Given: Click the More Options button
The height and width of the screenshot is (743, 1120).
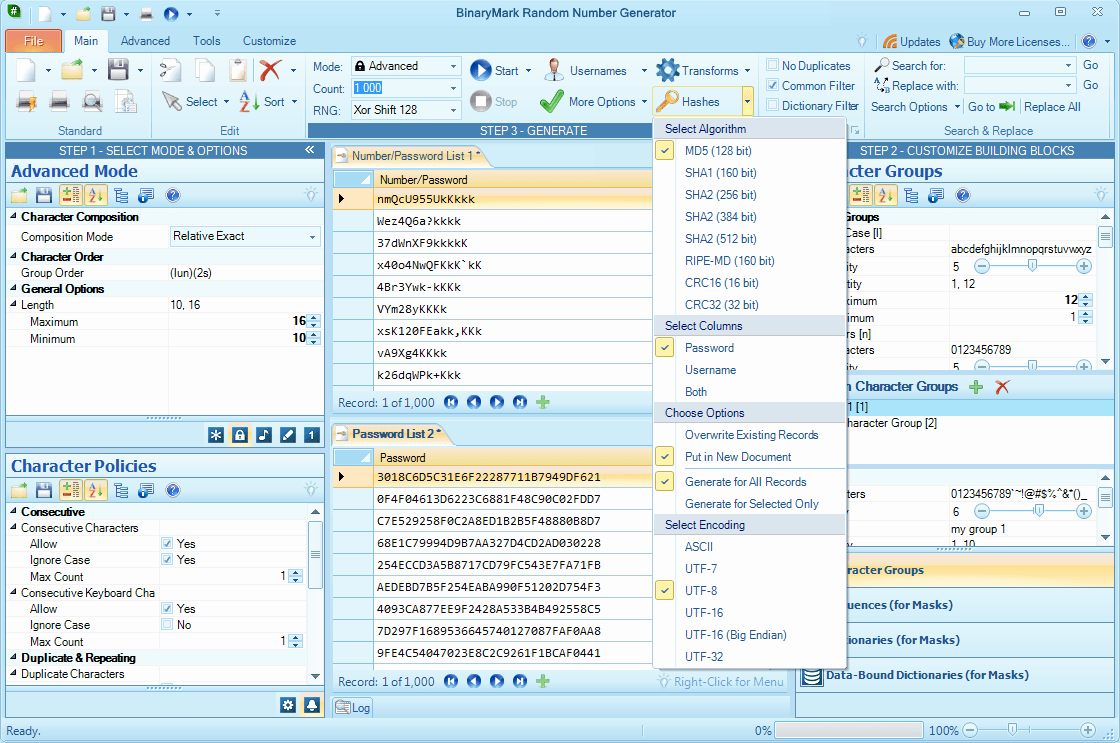Looking at the screenshot, I should 593,101.
